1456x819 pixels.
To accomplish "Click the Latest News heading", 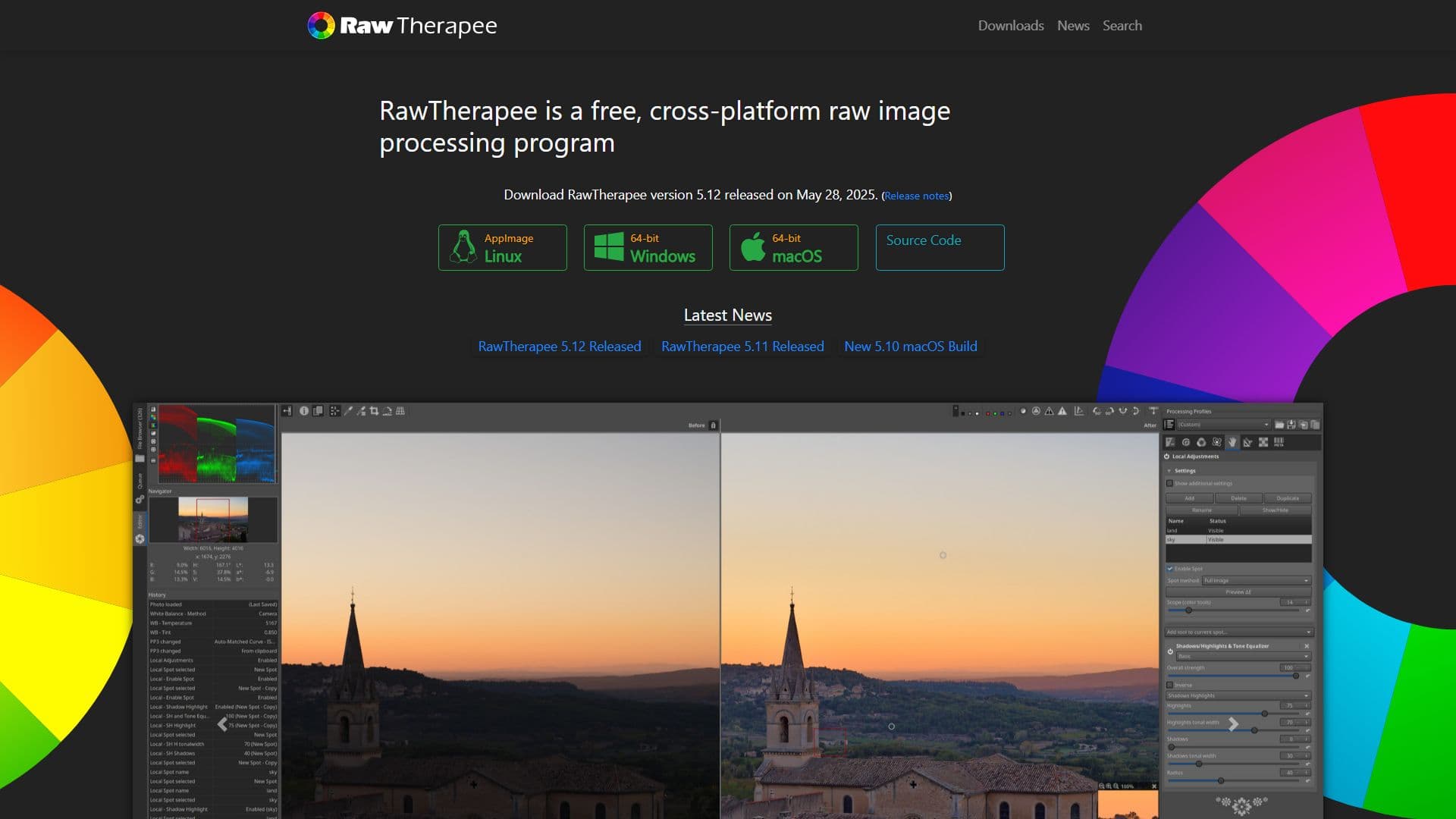I will [728, 315].
